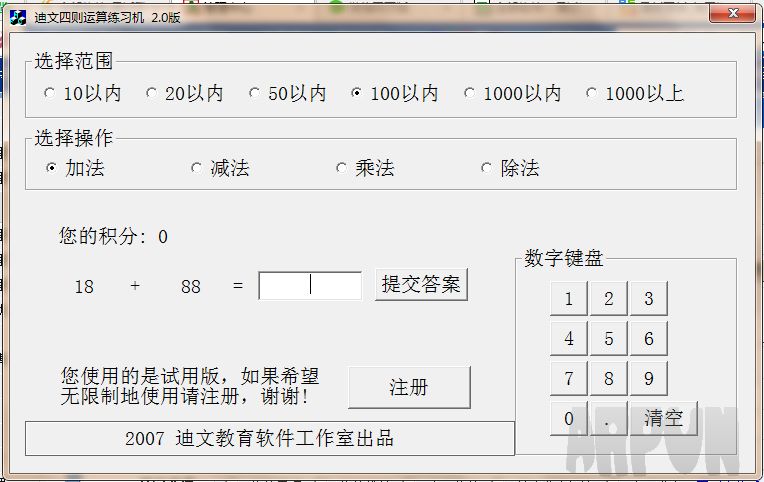Clear the answer with 清空 button
This screenshot has width=764, height=482.
tap(664, 418)
